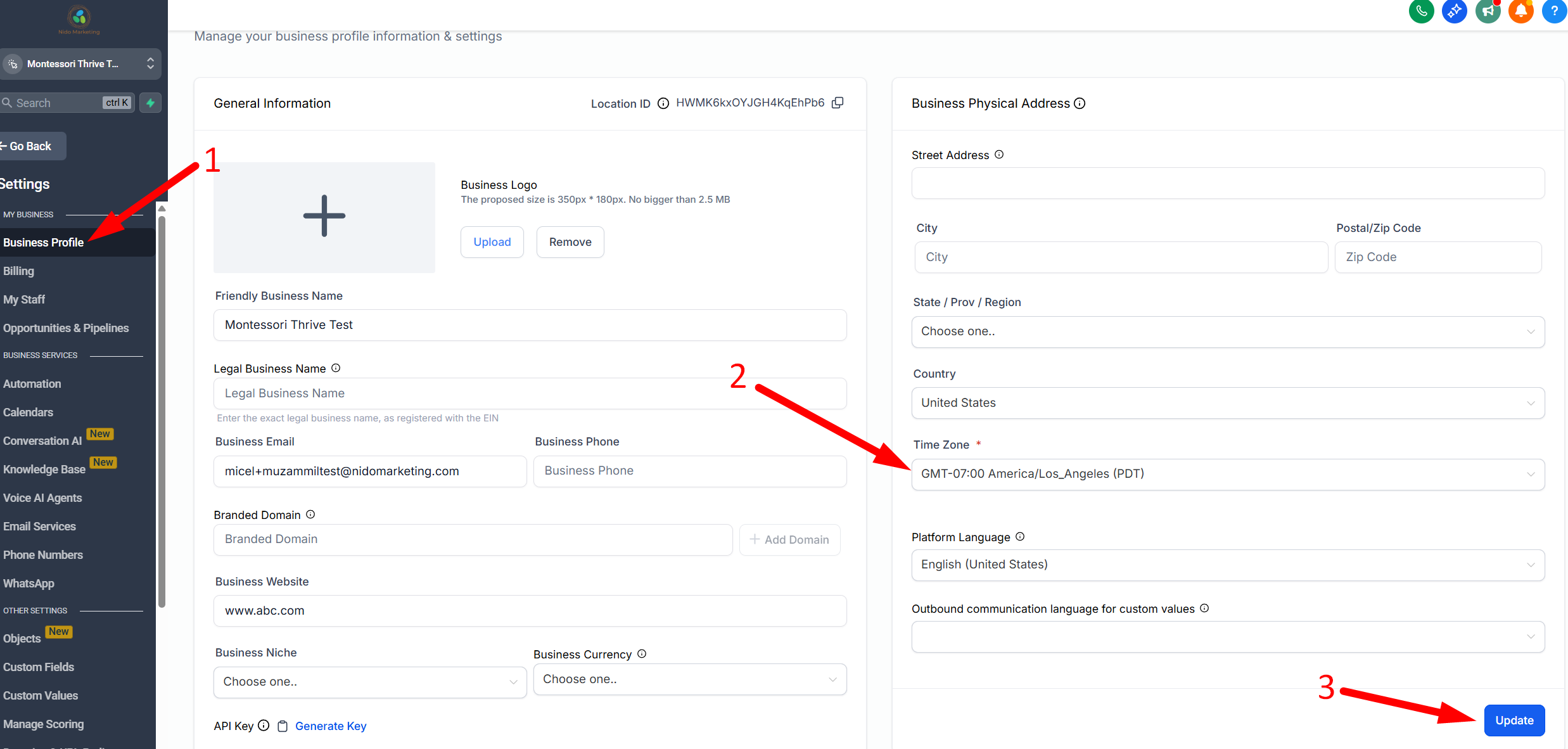This screenshot has width=1568, height=749.
Task: Click the Business Email field
Action: [x=370, y=471]
